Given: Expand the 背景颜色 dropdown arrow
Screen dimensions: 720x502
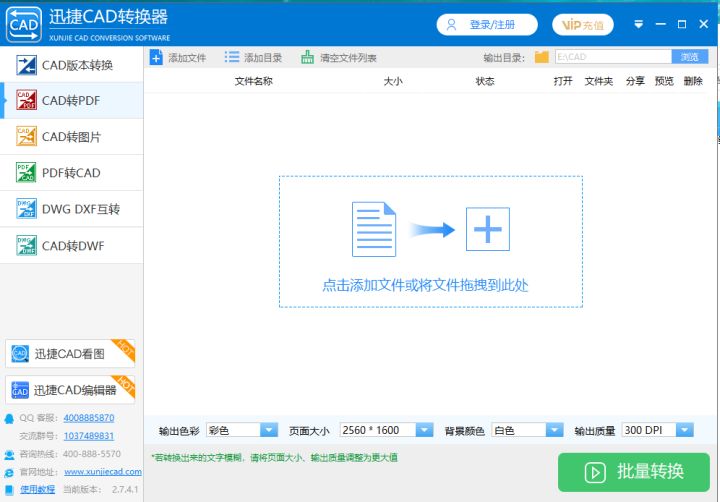Looking at the screenshot, I should [554, 430].
